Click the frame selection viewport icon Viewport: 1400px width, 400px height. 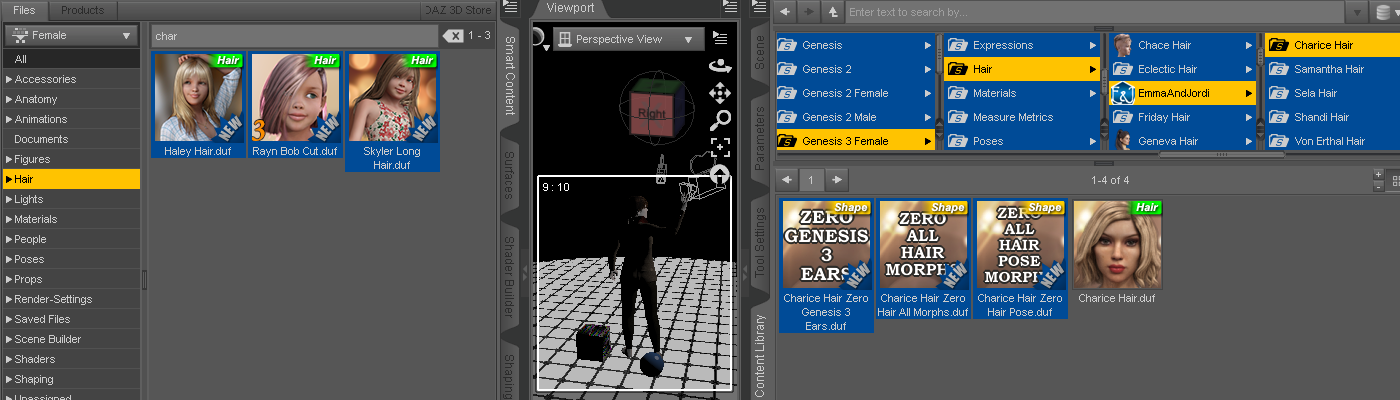pyautogui.click(x=719, y=148)
